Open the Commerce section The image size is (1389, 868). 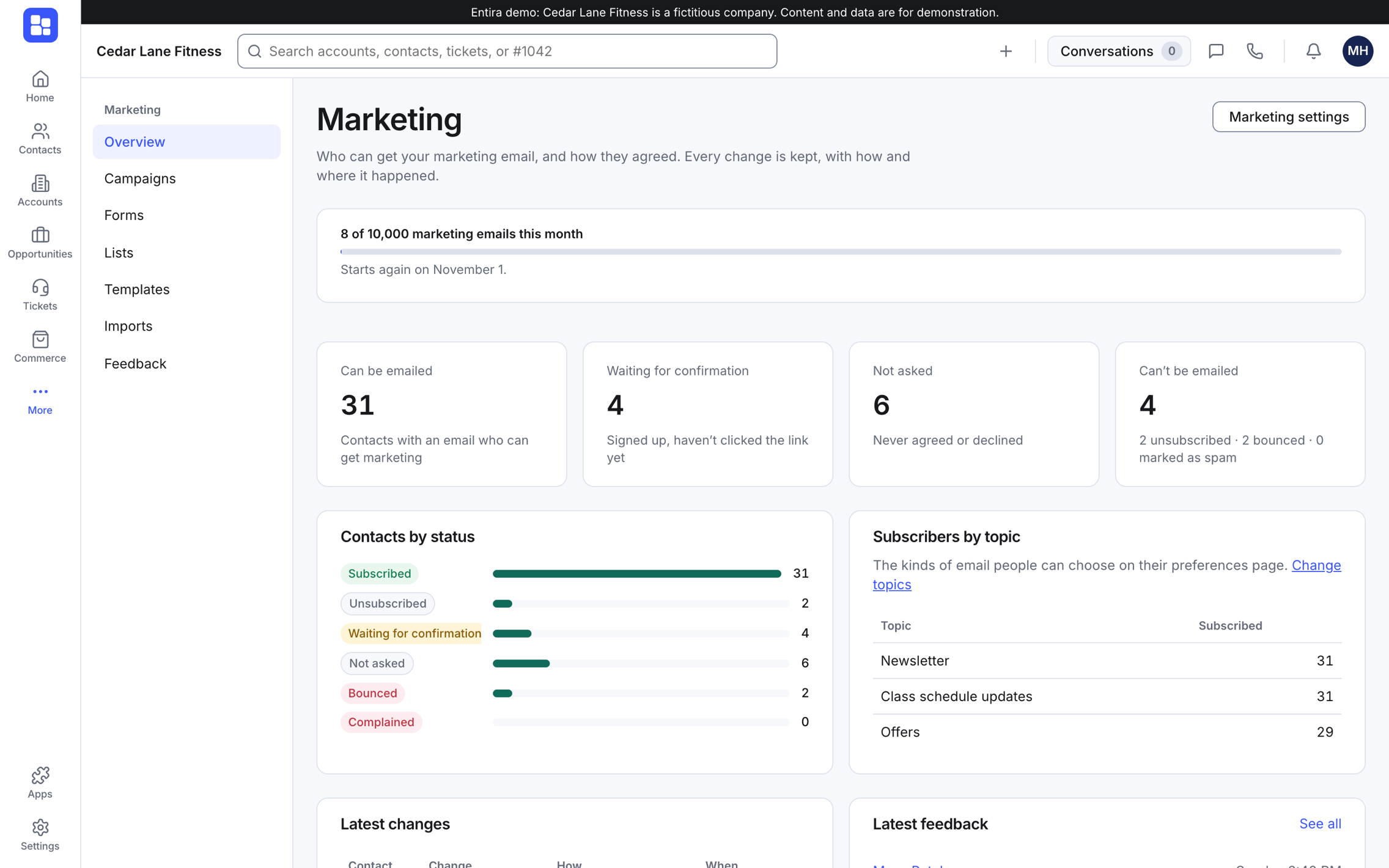40,347
